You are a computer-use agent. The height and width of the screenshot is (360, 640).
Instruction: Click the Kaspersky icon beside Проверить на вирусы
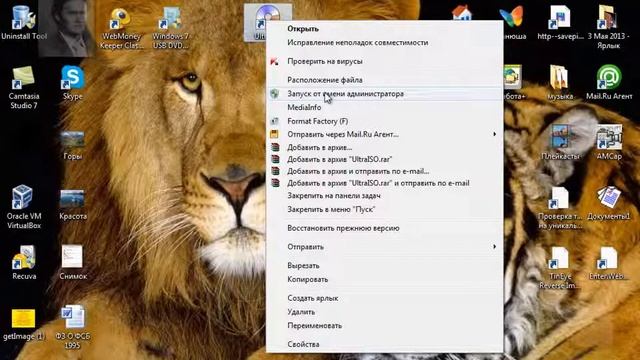coord(275,62)
